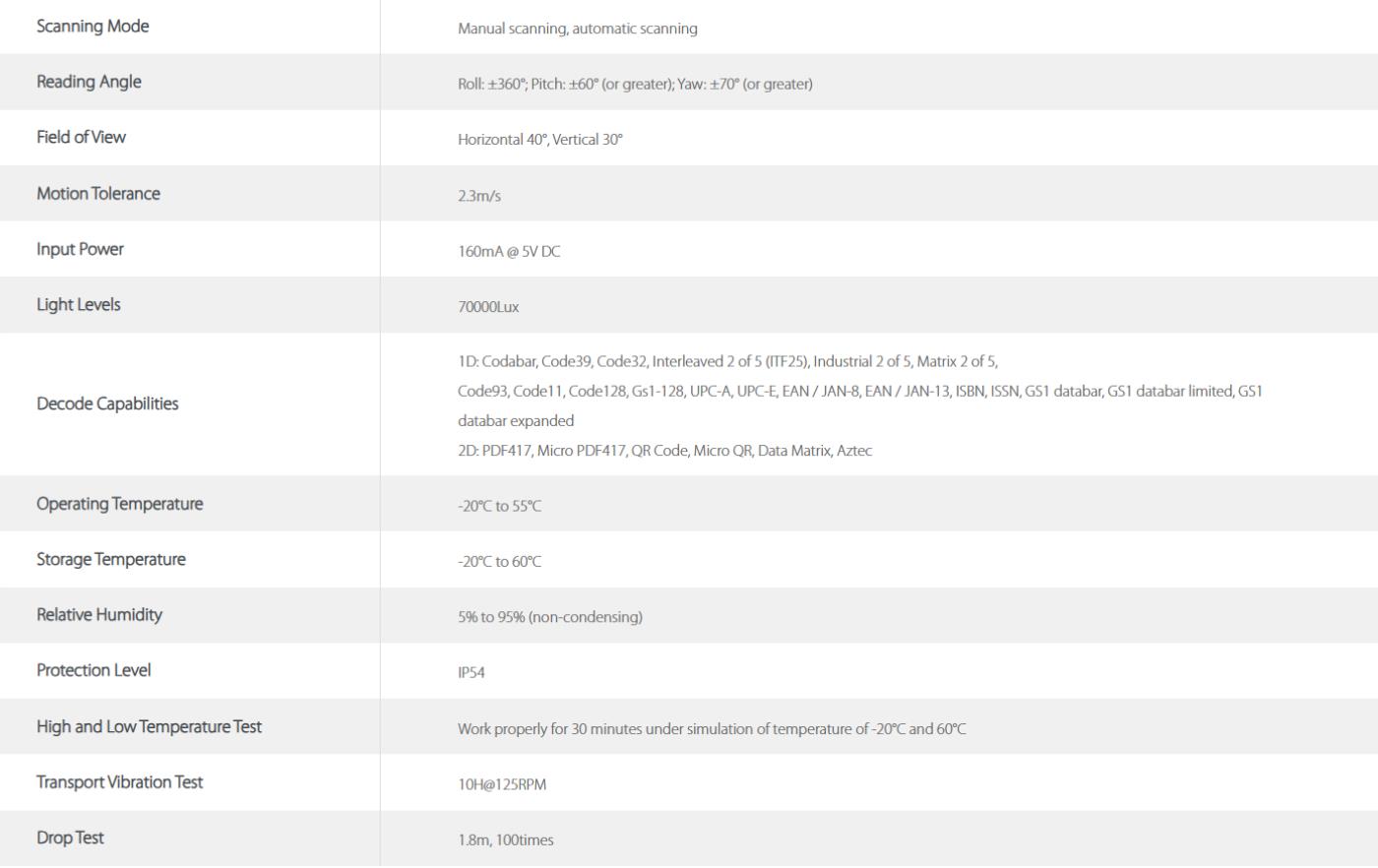Click the Field of View label
The height and width of the screenshot is (868, 1378).
tap(81, 138)
